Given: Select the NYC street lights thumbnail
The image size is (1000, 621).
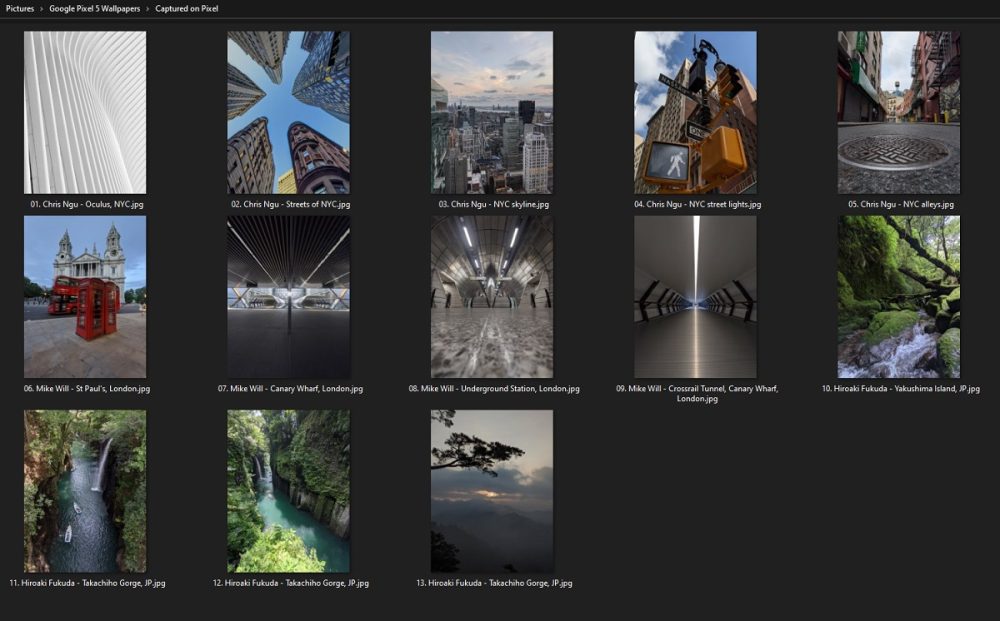Looking at the screenshot, I should pos(695,112).
